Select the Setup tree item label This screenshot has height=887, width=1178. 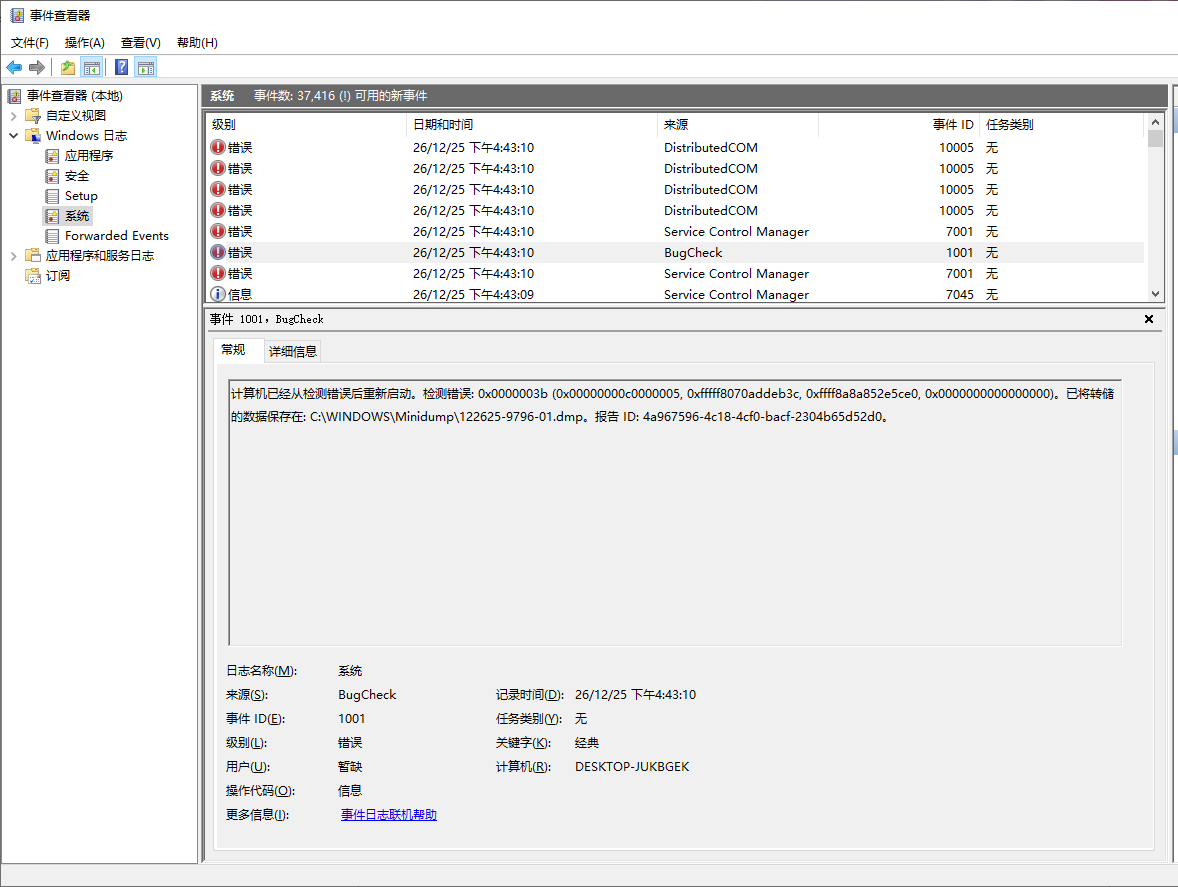[x=81, y=196]
